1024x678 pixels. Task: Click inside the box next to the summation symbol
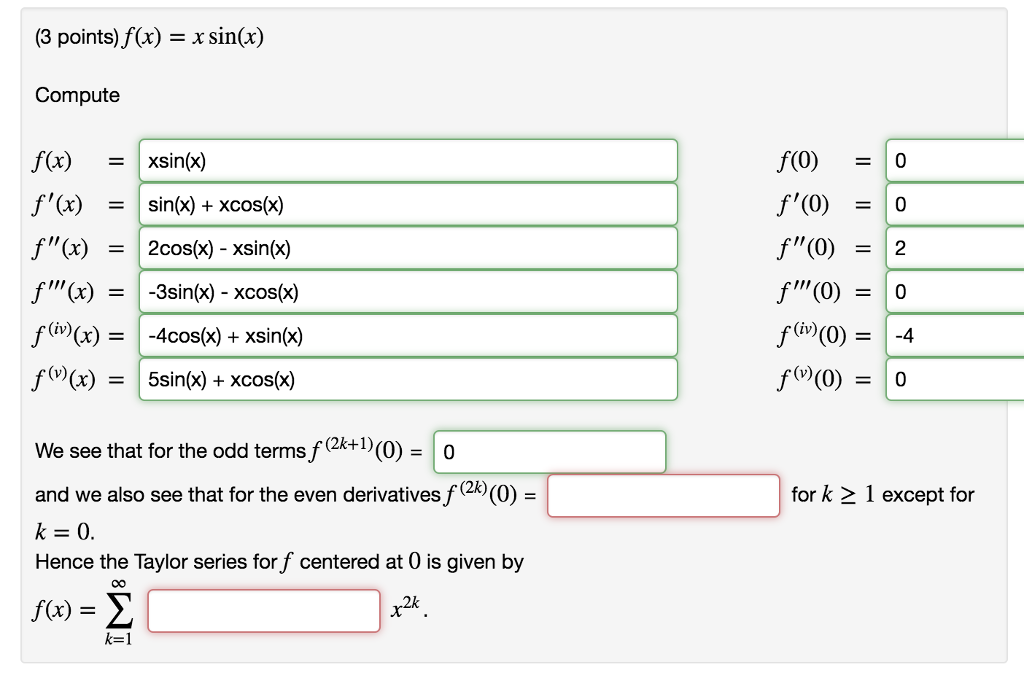coord(263,610)
